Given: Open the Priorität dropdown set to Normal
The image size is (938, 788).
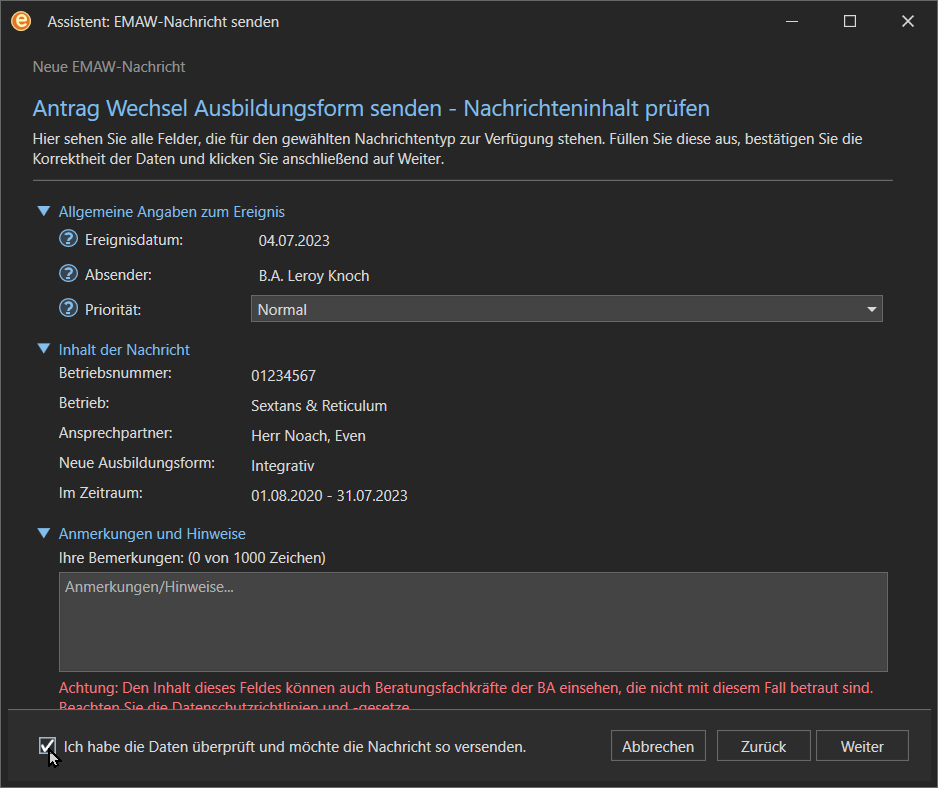Looking at the screenshot, I should [567, 309].
